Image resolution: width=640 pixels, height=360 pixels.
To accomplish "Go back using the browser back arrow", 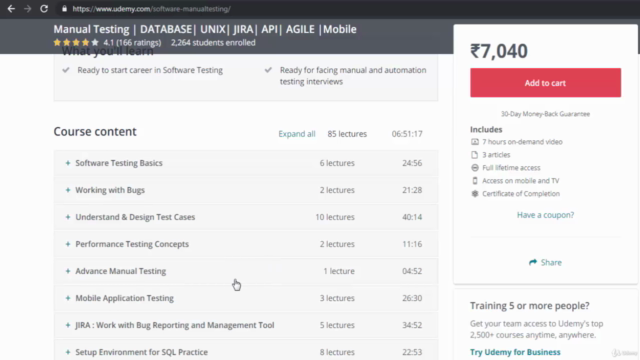I will (11, 9).
